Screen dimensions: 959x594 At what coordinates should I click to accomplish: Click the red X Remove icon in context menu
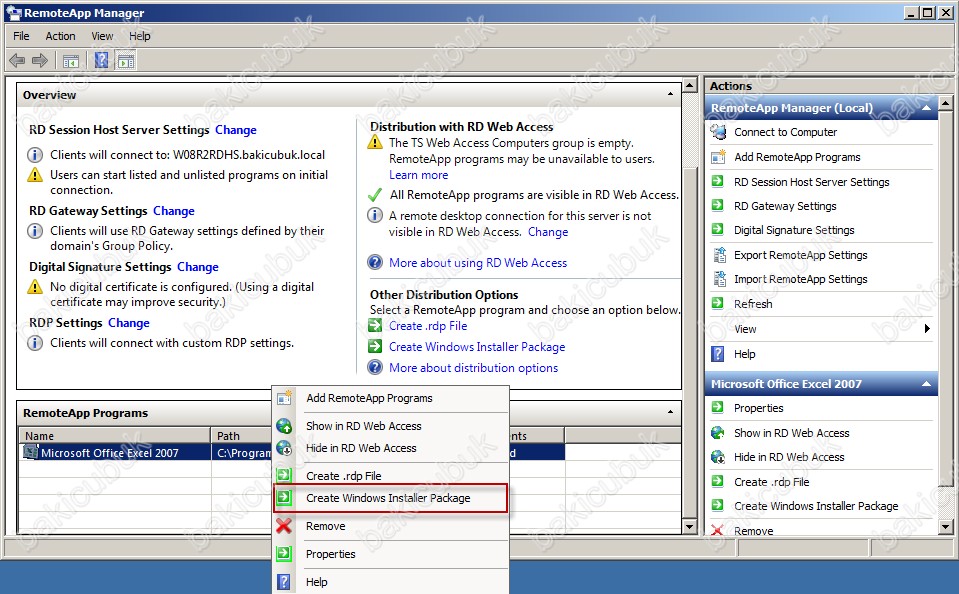coord(284,525)
